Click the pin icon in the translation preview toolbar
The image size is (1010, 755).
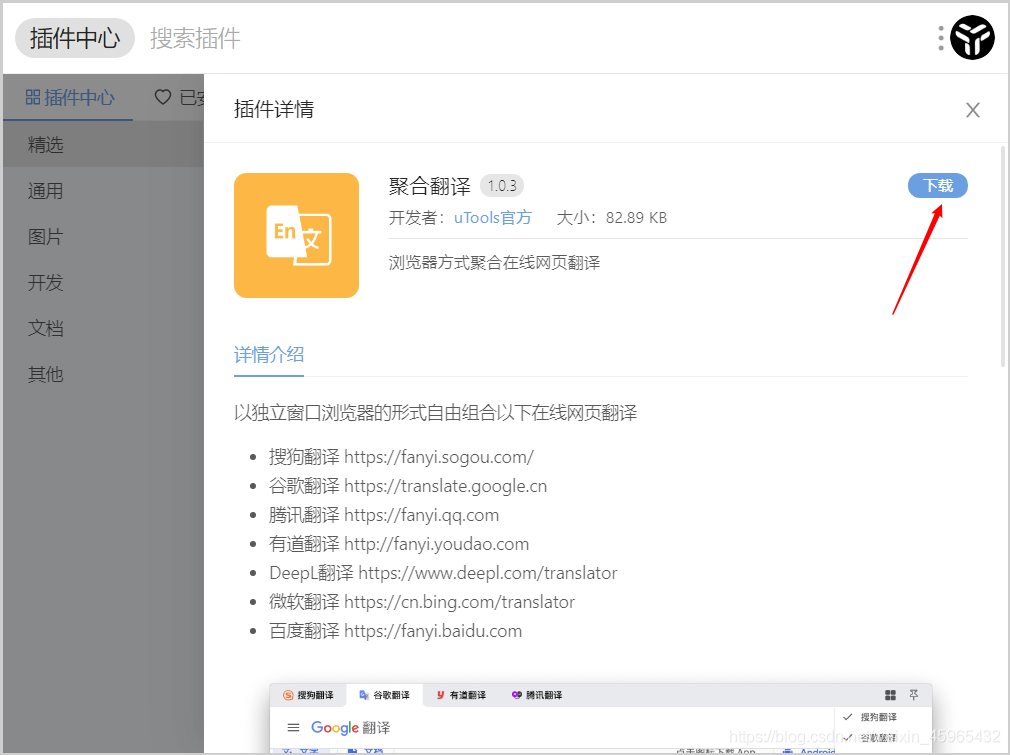[x=914, y=695]
